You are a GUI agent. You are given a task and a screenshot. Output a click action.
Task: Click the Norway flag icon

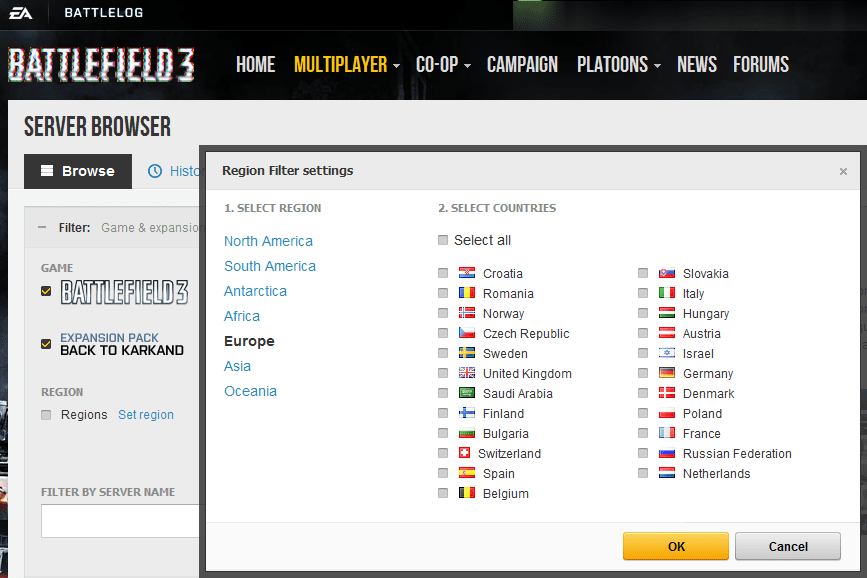click(x=467, y=313)
